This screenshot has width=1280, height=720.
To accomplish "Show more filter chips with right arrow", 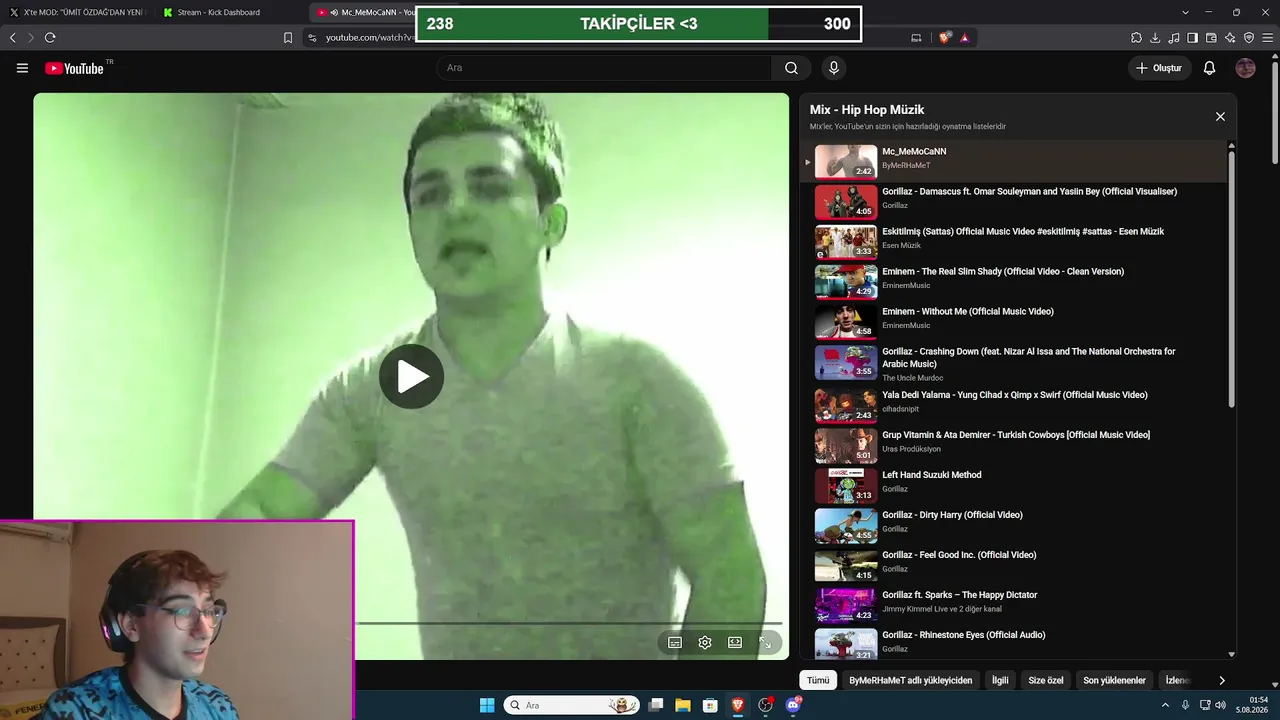I will tap(1221, 680).
